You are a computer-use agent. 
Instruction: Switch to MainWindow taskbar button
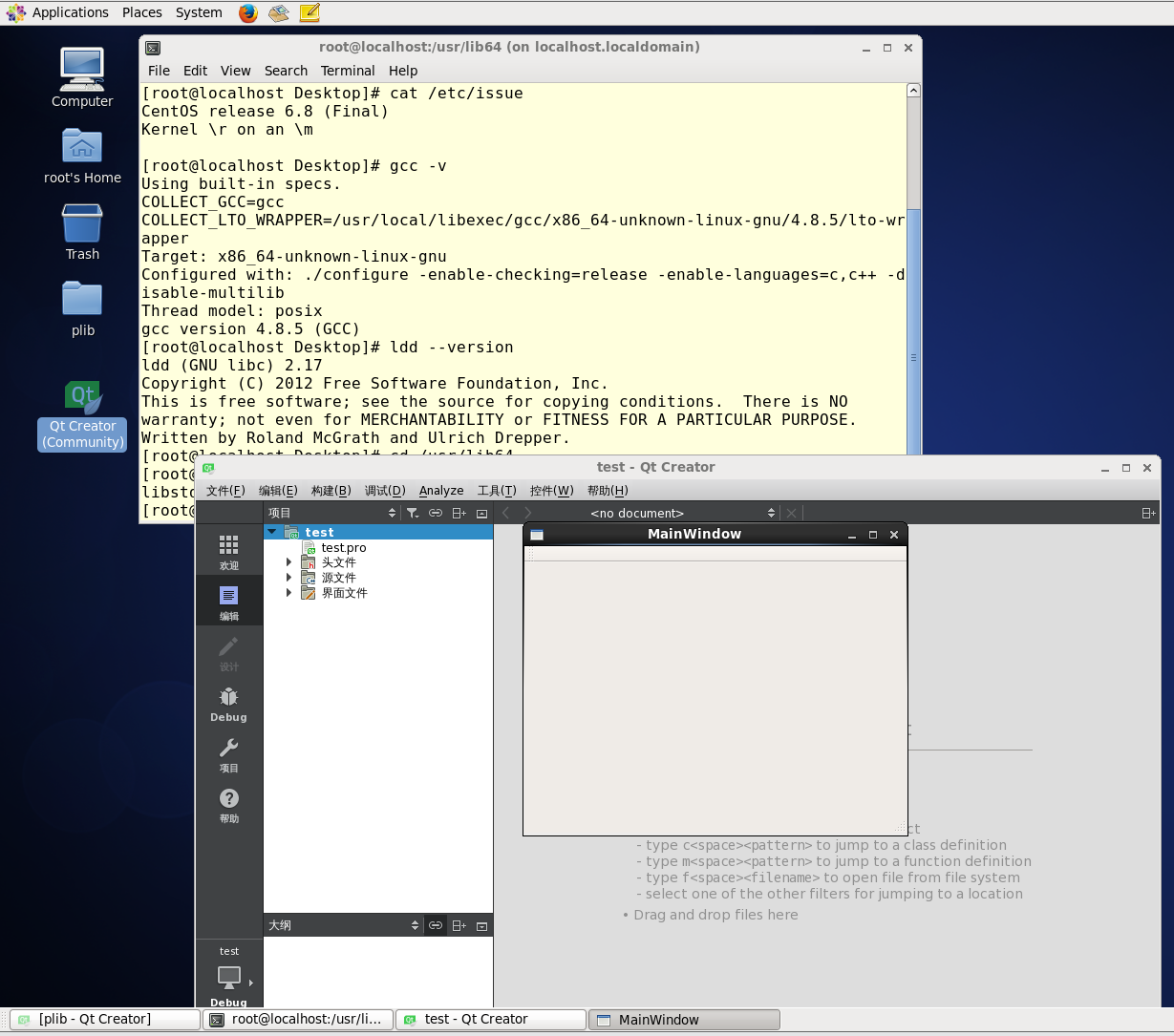[x=684, y=1020]
